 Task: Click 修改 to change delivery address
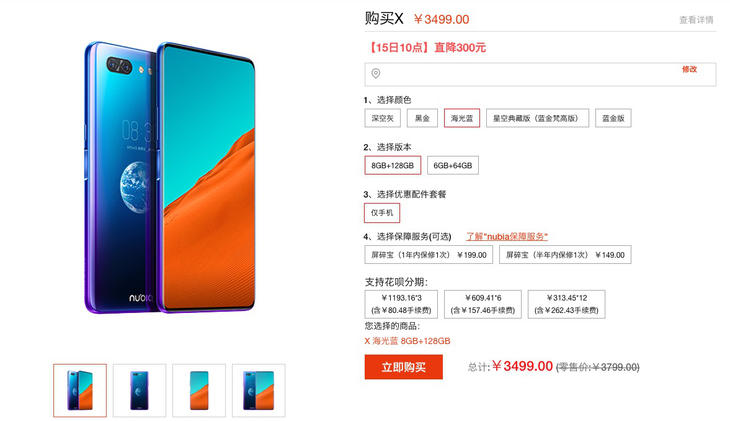pyautogui.click(x=689, y=69)
